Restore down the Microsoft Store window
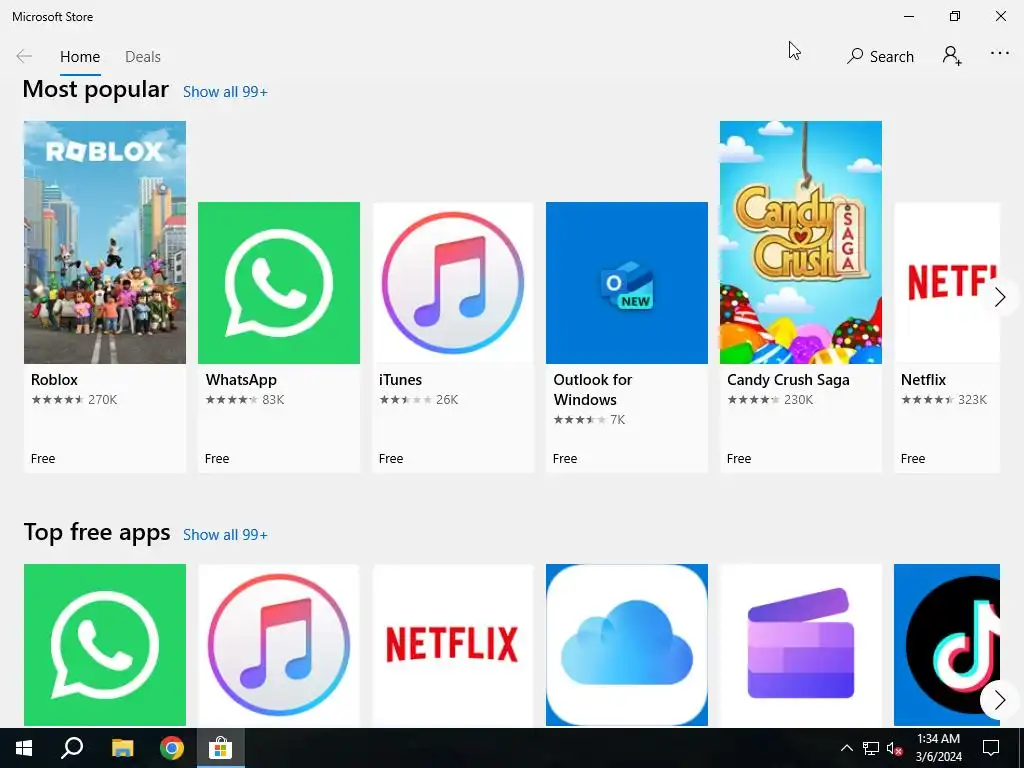The height and width of the screenshot is (768, 1024). [955, 16]
